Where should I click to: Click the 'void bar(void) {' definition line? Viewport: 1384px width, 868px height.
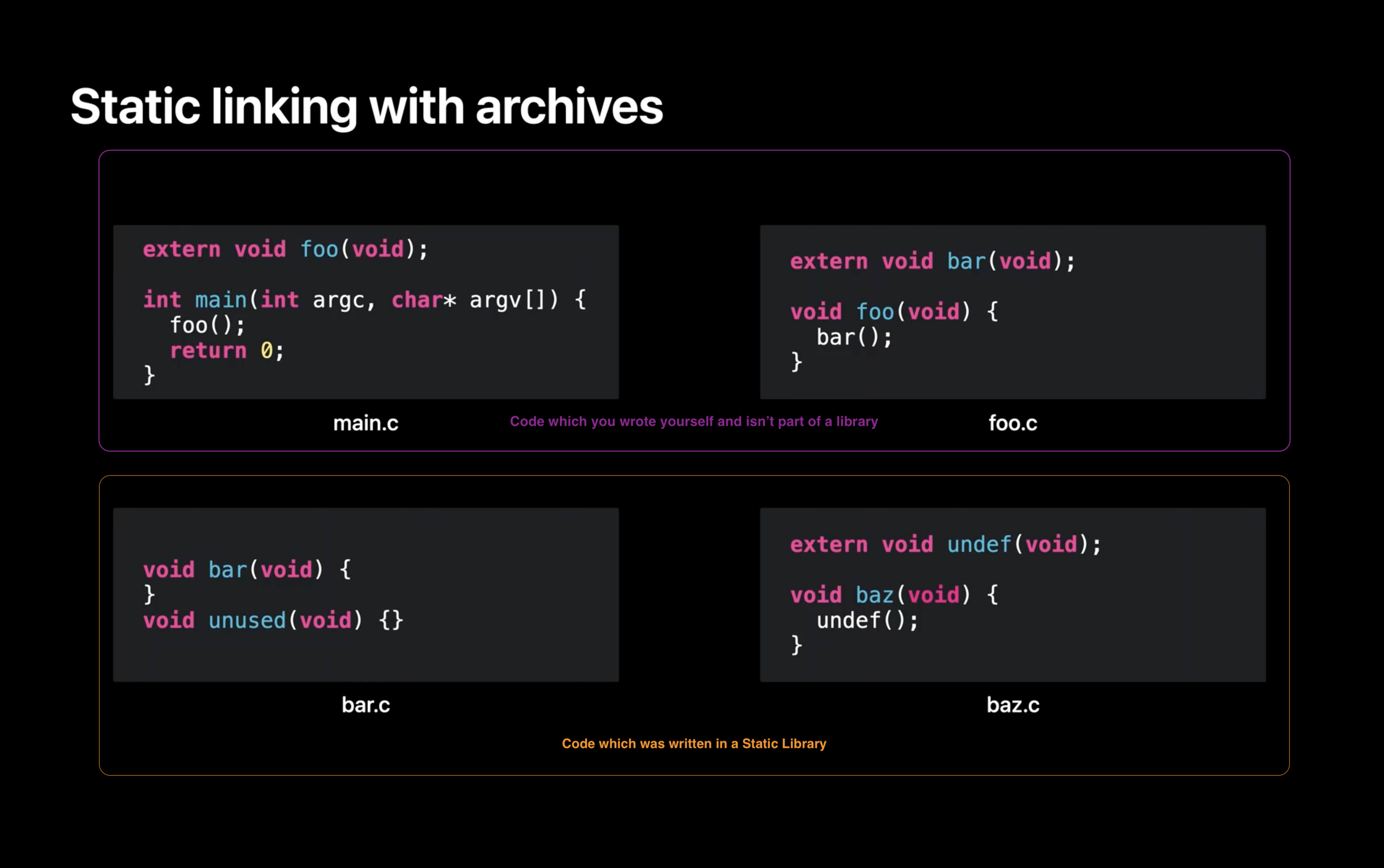click(247, 570)
